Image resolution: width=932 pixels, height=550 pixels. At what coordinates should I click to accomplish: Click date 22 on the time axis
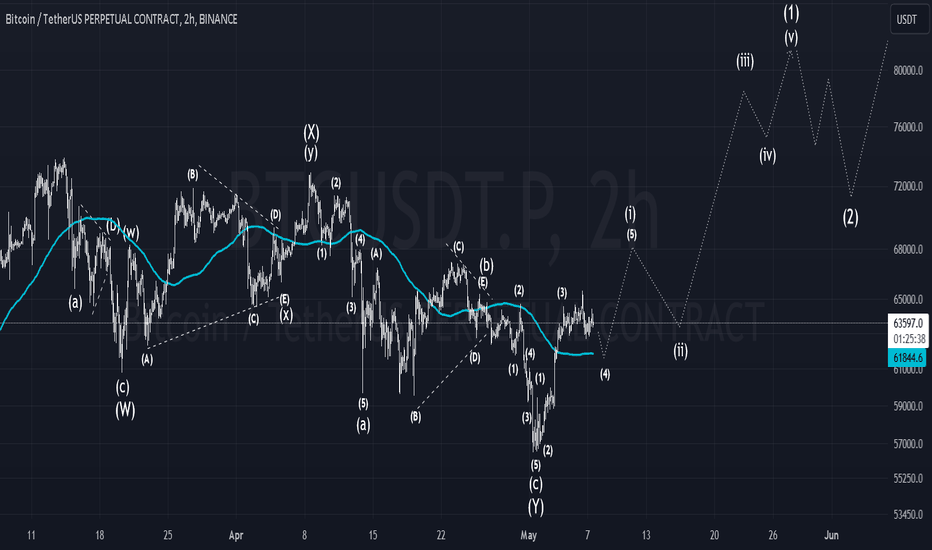tap(440, 535)
